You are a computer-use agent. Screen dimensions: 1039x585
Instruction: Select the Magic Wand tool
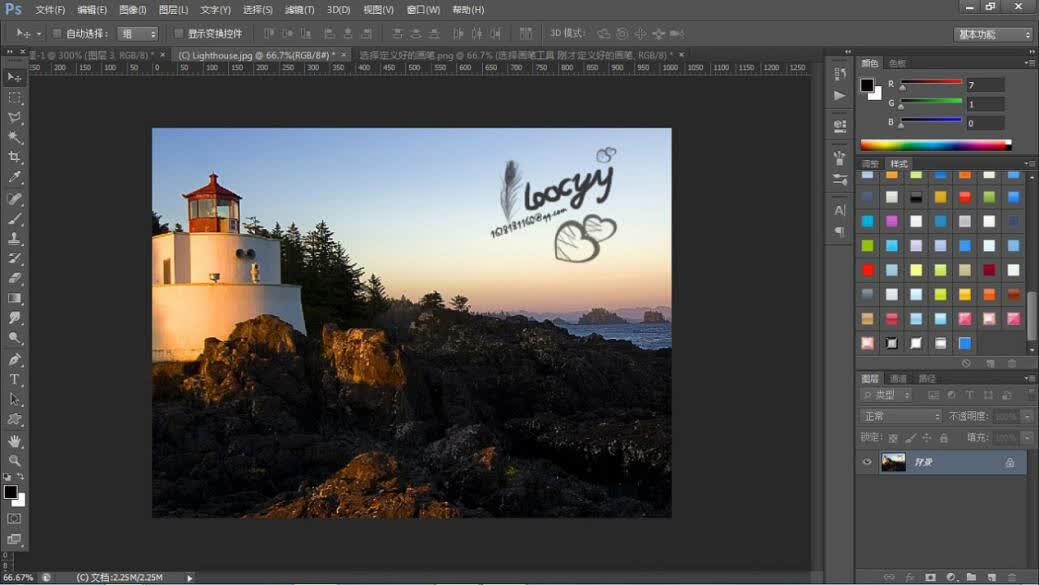14,137
